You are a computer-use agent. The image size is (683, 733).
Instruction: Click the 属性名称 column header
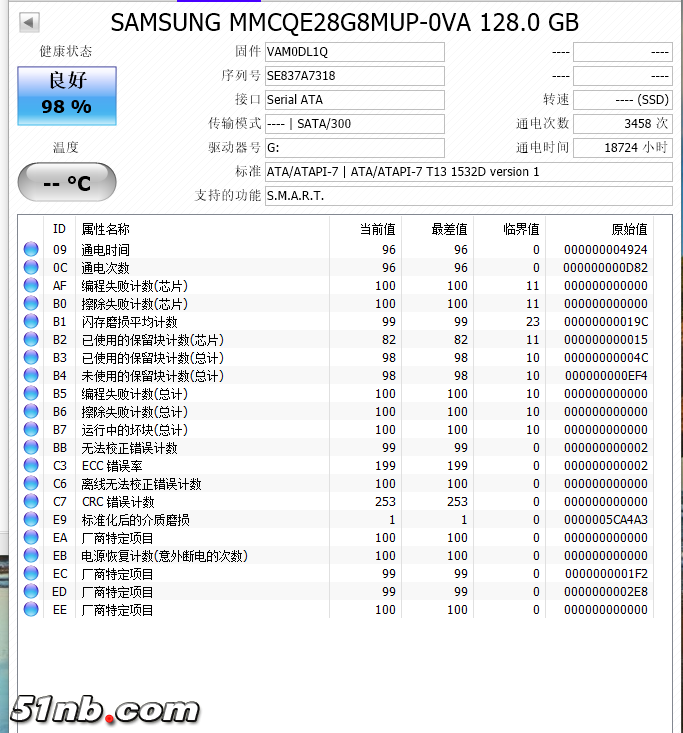click(105, 229)
